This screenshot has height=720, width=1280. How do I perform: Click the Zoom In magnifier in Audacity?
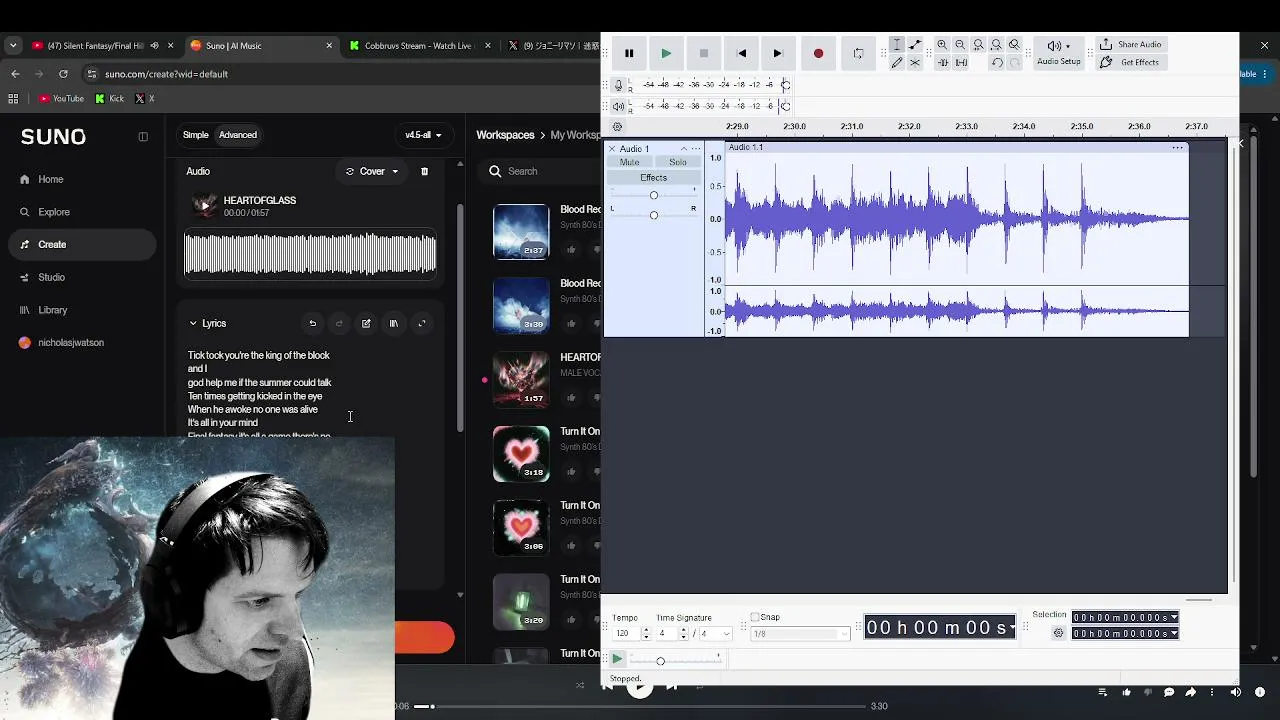coord(942,45)
